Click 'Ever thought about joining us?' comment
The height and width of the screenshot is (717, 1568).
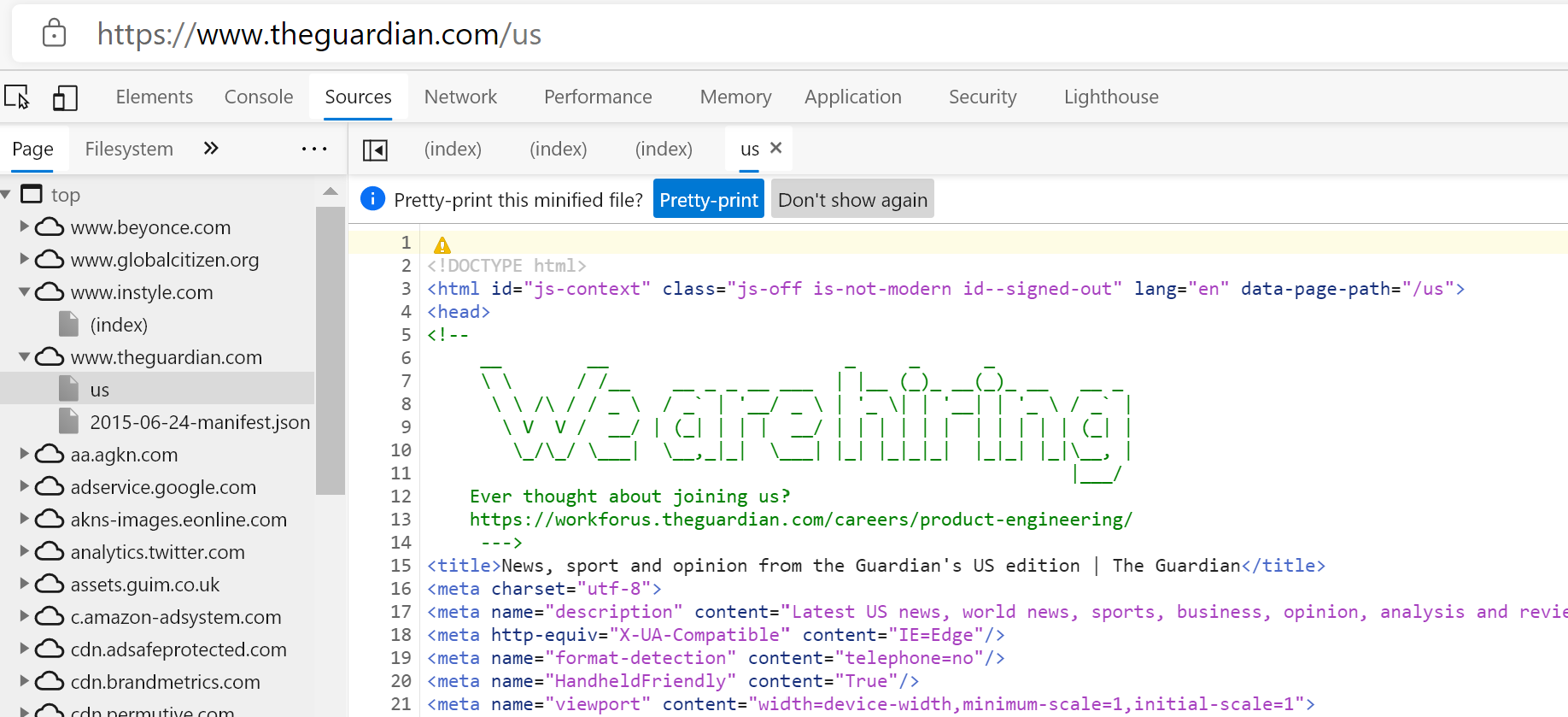pos(630,496)
